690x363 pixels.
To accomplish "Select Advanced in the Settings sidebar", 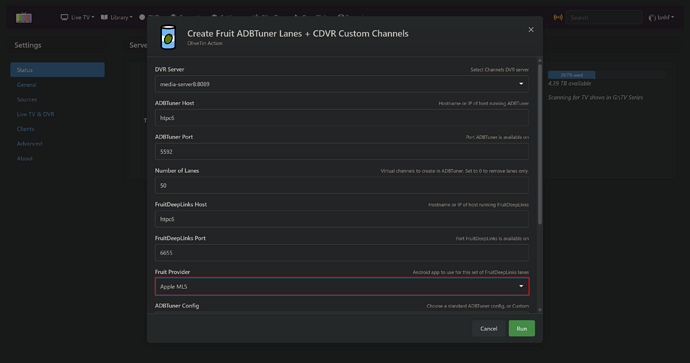I will (x=29, y=143).
